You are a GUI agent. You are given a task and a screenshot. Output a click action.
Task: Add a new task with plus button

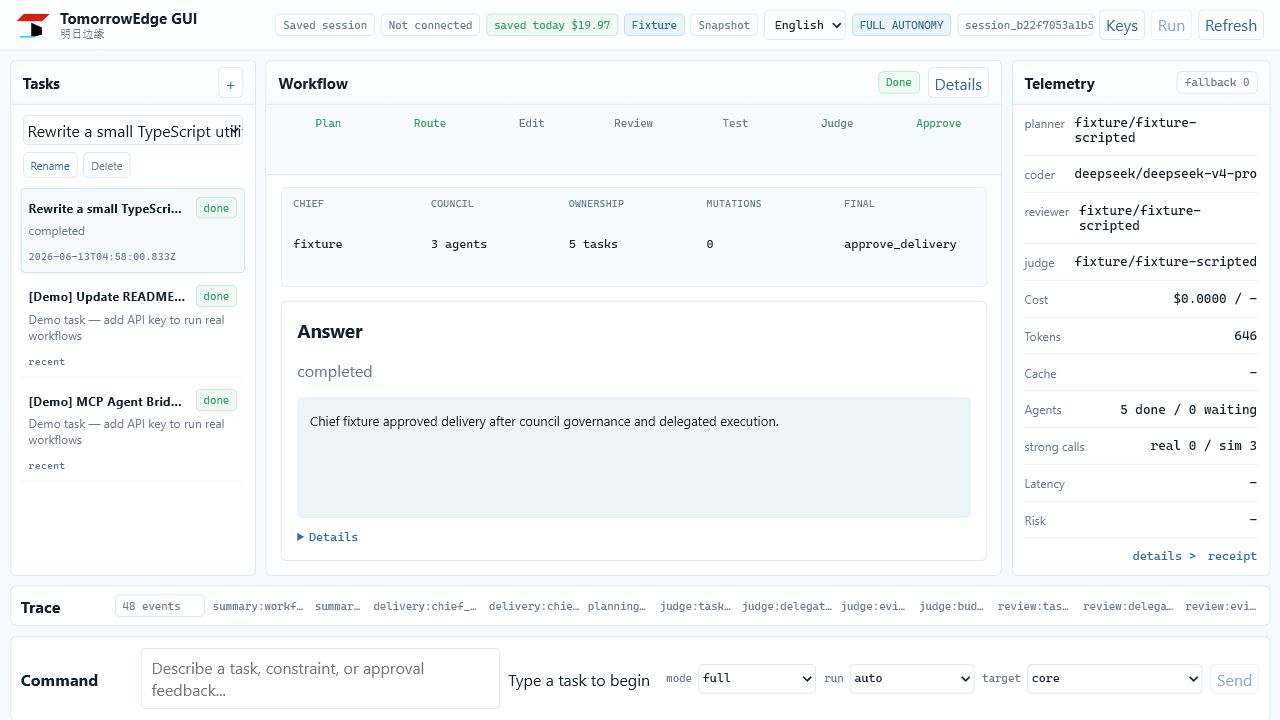point(230,85)
